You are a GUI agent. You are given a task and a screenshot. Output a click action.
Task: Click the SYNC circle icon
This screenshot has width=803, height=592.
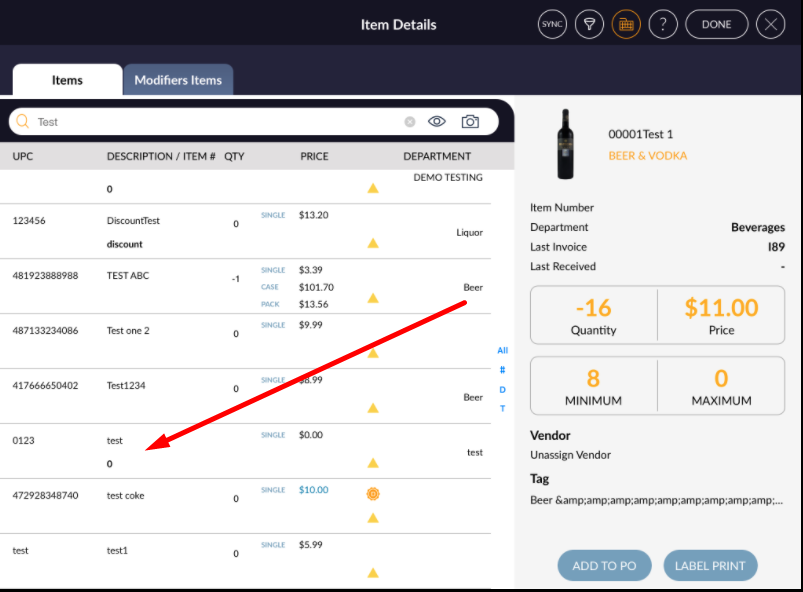(552, 25)
